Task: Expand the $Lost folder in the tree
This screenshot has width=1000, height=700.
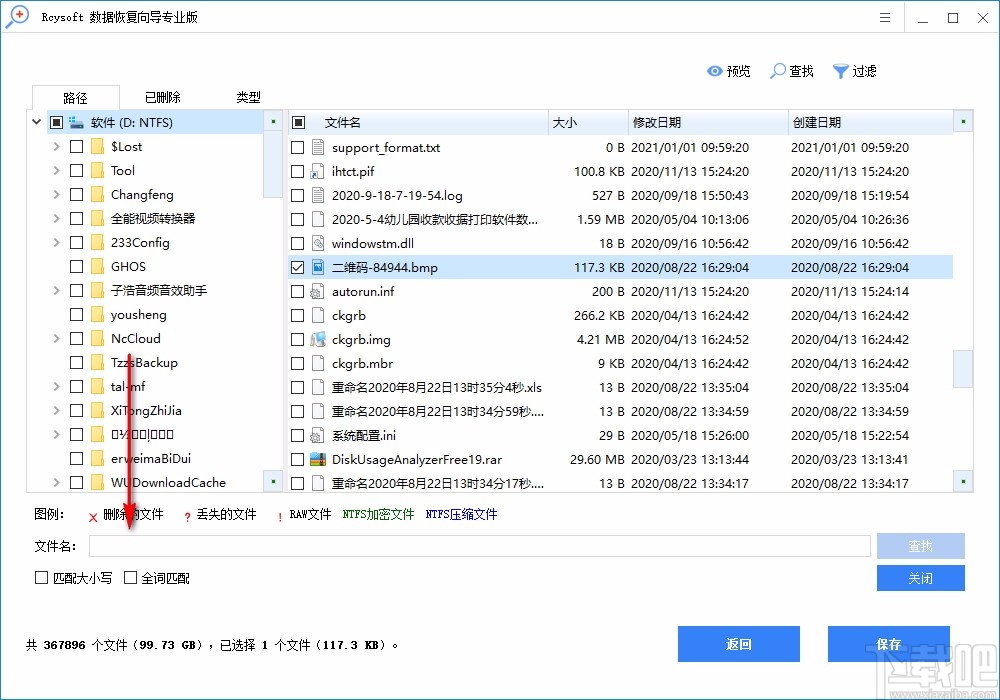Action: tap(57, 146)
